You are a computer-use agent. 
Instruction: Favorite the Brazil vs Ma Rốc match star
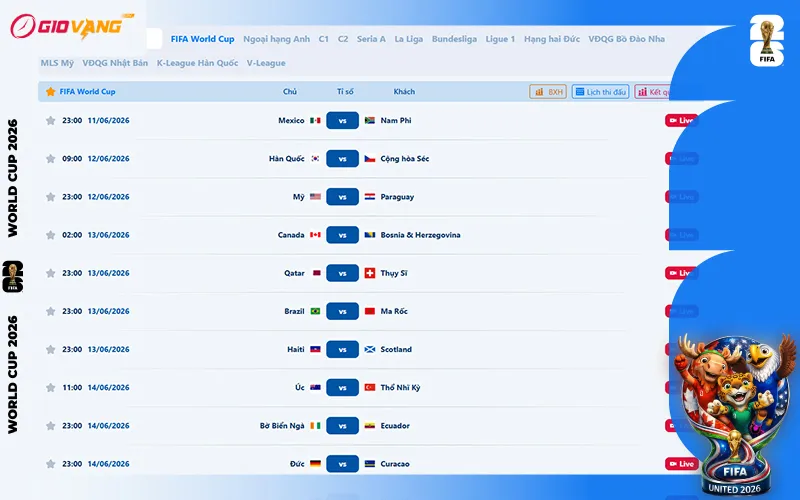point(51,311)
